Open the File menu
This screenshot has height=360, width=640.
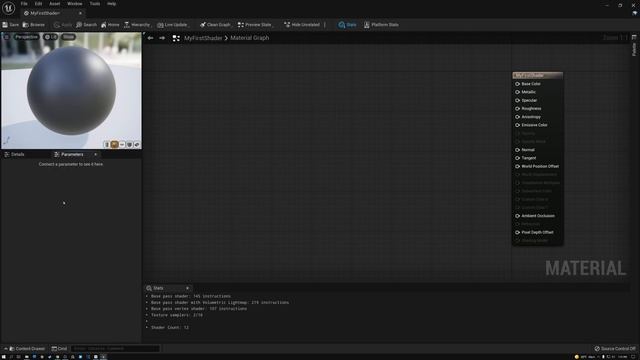point(24,4)
